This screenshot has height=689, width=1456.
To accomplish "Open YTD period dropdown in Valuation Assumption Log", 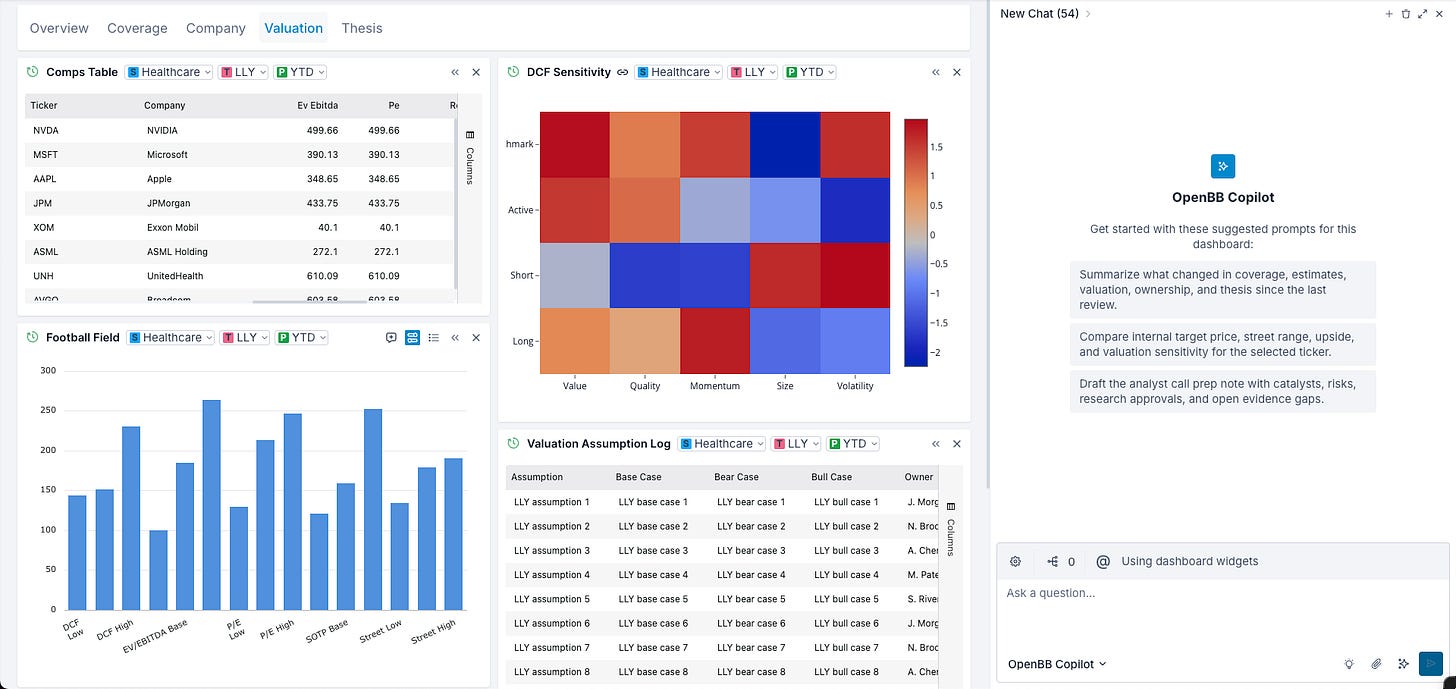I will tap(854, 444).
